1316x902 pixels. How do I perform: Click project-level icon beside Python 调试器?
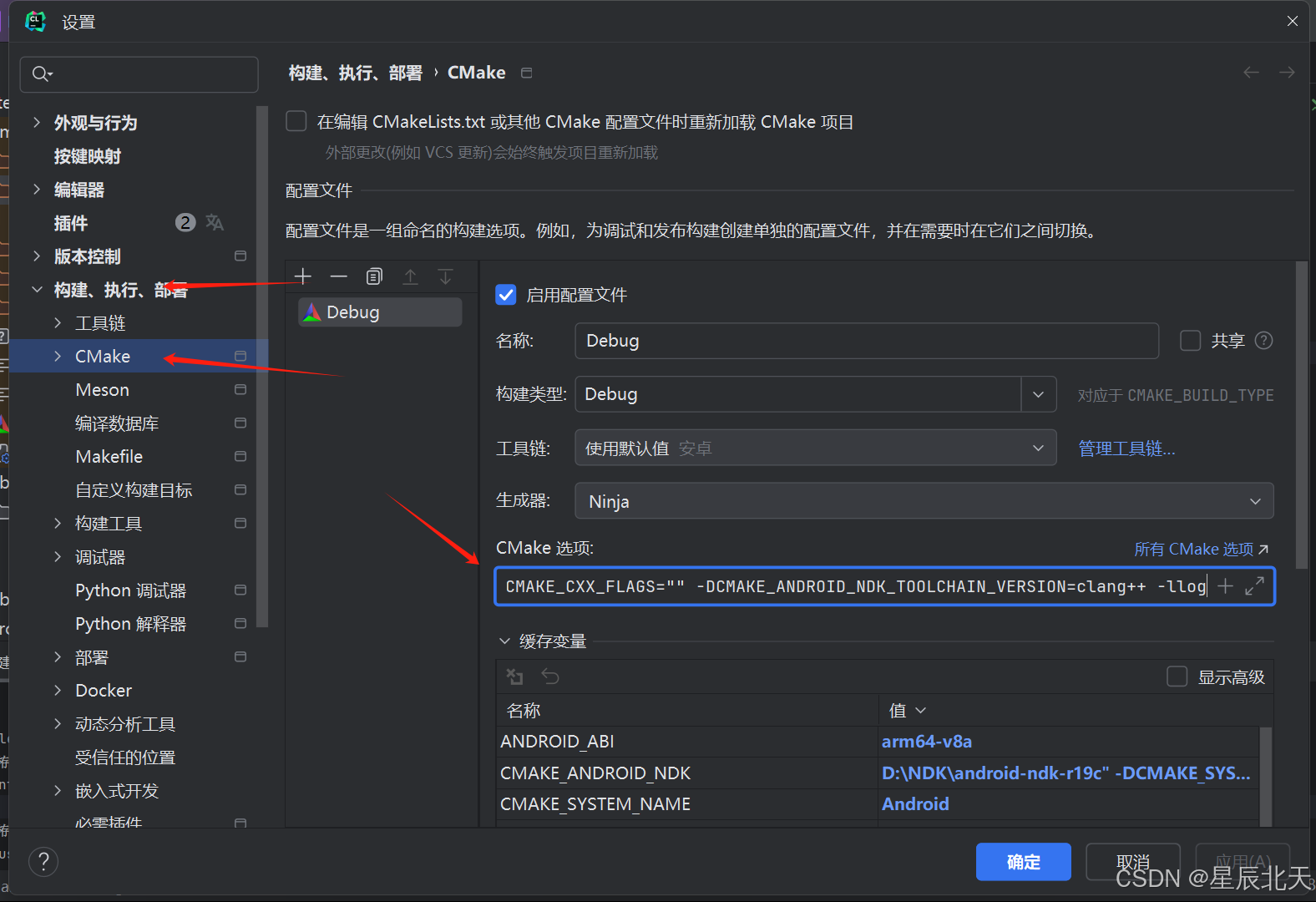coord(240,590)
